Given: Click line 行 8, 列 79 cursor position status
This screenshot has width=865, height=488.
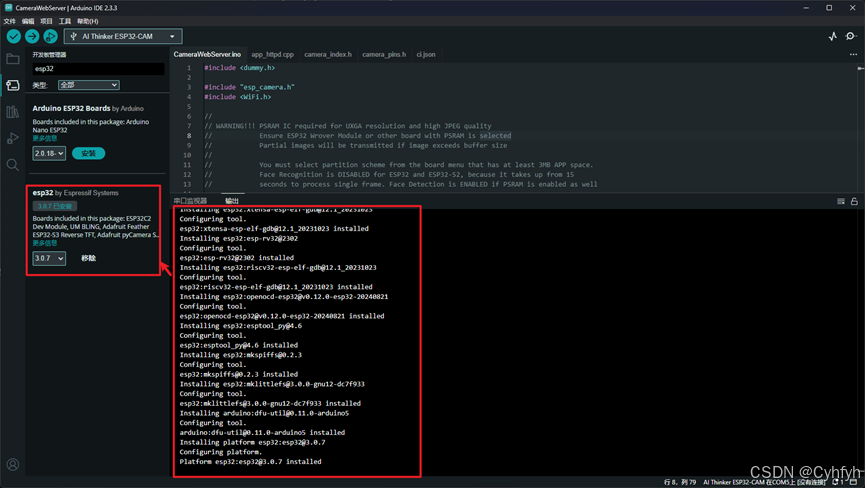Looking at the screenshot, I should pyautogui.click(x=680, y=482).
